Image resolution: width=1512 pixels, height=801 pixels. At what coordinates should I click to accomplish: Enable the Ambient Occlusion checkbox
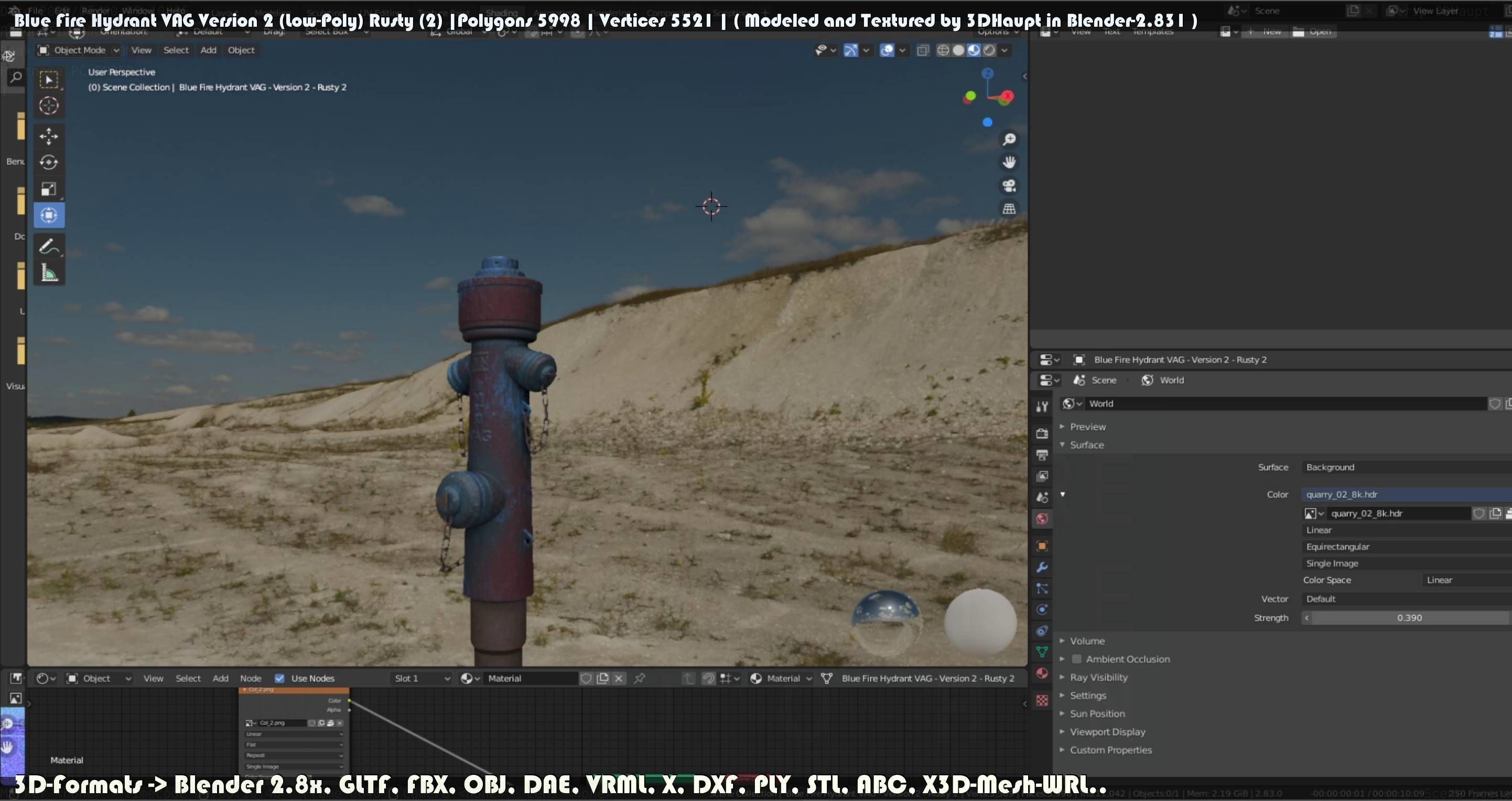pyautogui.click(x=1076, y=659)
